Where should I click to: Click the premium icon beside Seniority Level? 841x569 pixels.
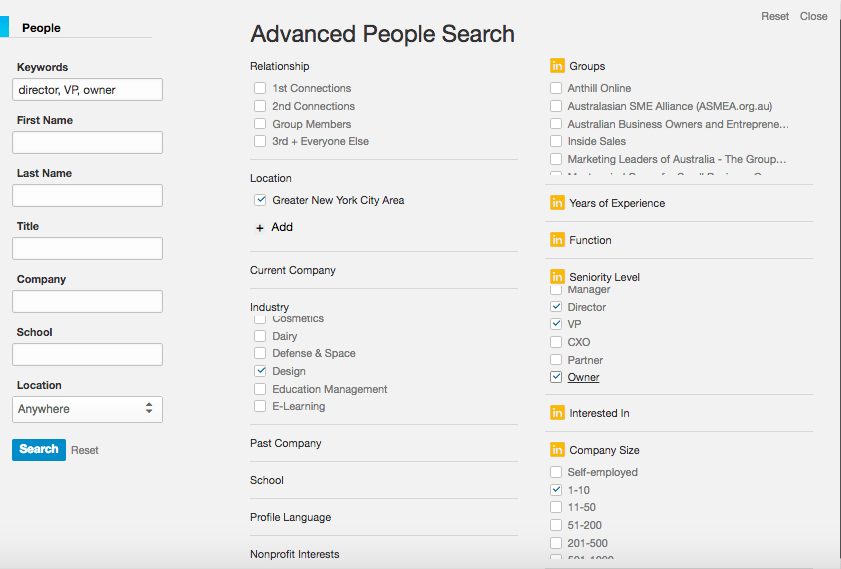click(557, 277)
